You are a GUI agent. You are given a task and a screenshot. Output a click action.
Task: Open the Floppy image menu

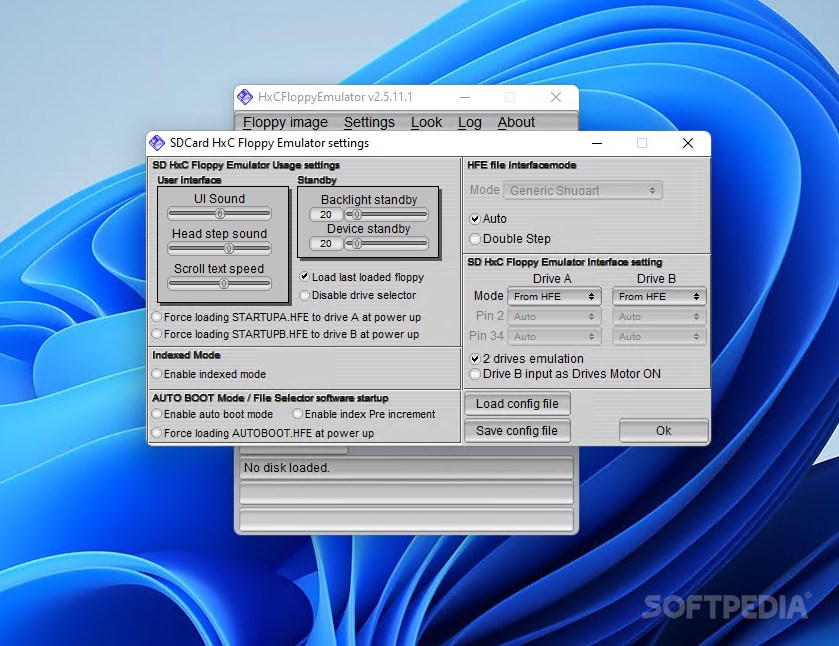[x=285, y=123]
